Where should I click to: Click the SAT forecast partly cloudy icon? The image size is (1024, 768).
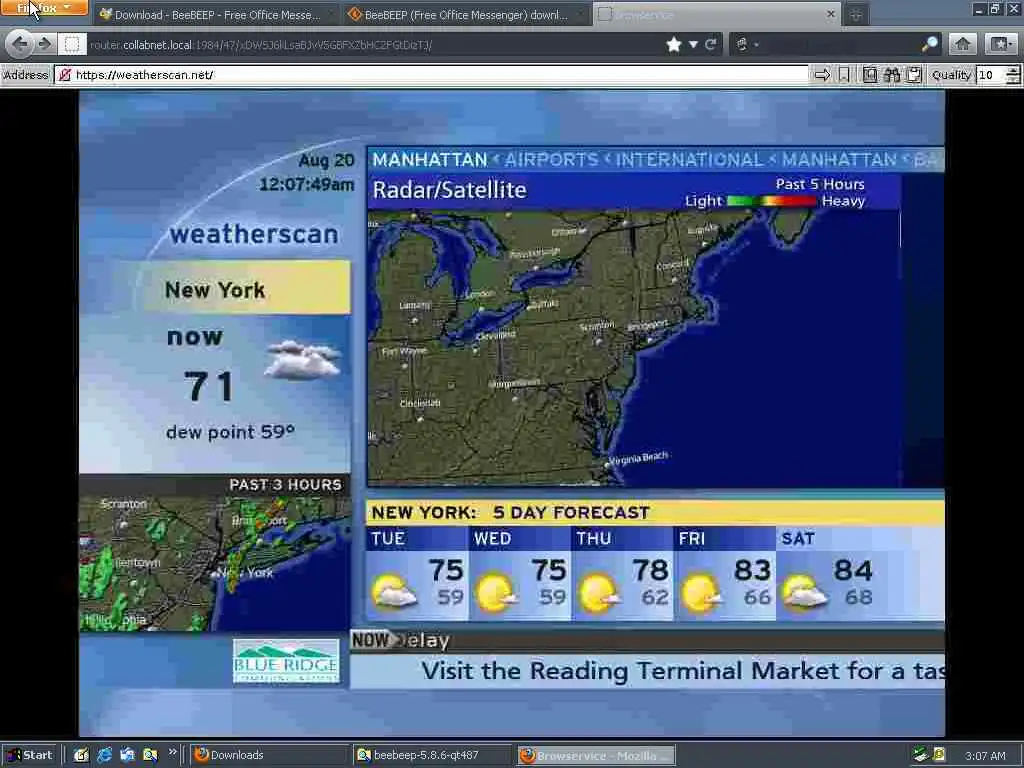pyautogui.click(x=804, y=592)
